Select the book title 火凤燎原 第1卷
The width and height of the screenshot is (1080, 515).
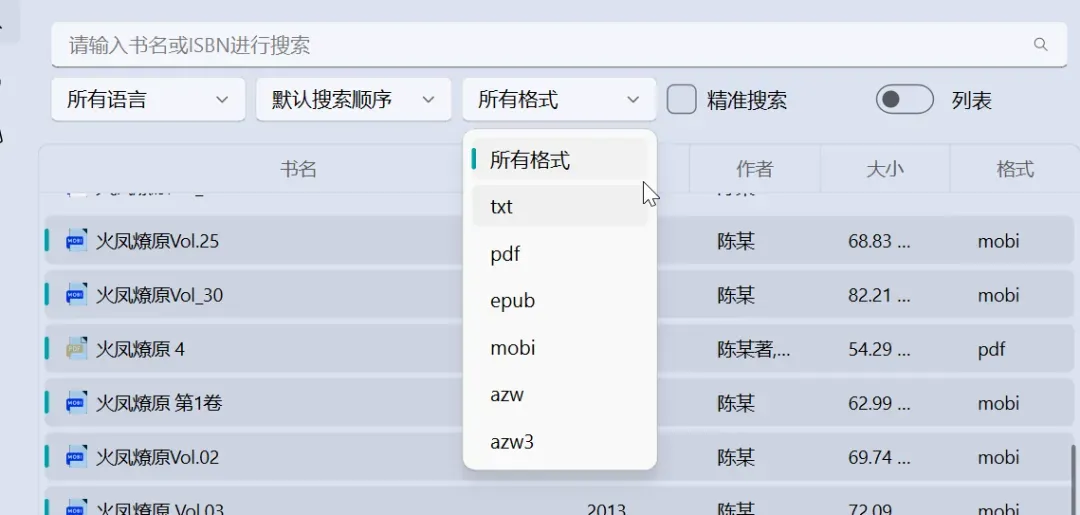point(159,403)
